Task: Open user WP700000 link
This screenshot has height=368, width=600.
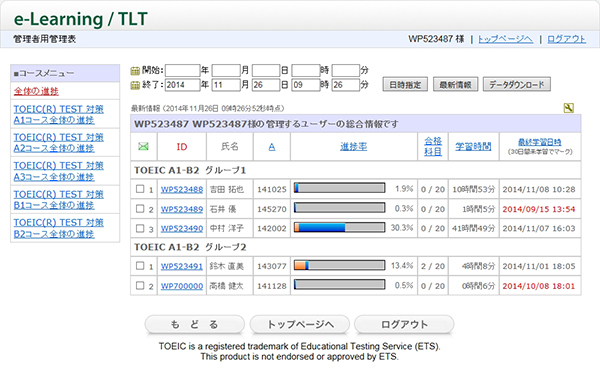Action: pyautogui.click(x=182, y=286)
